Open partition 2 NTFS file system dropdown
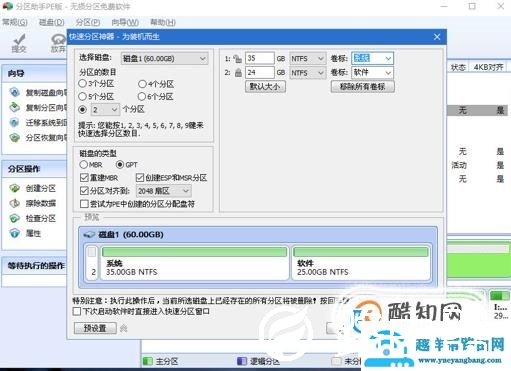 [x=307, y=73]
